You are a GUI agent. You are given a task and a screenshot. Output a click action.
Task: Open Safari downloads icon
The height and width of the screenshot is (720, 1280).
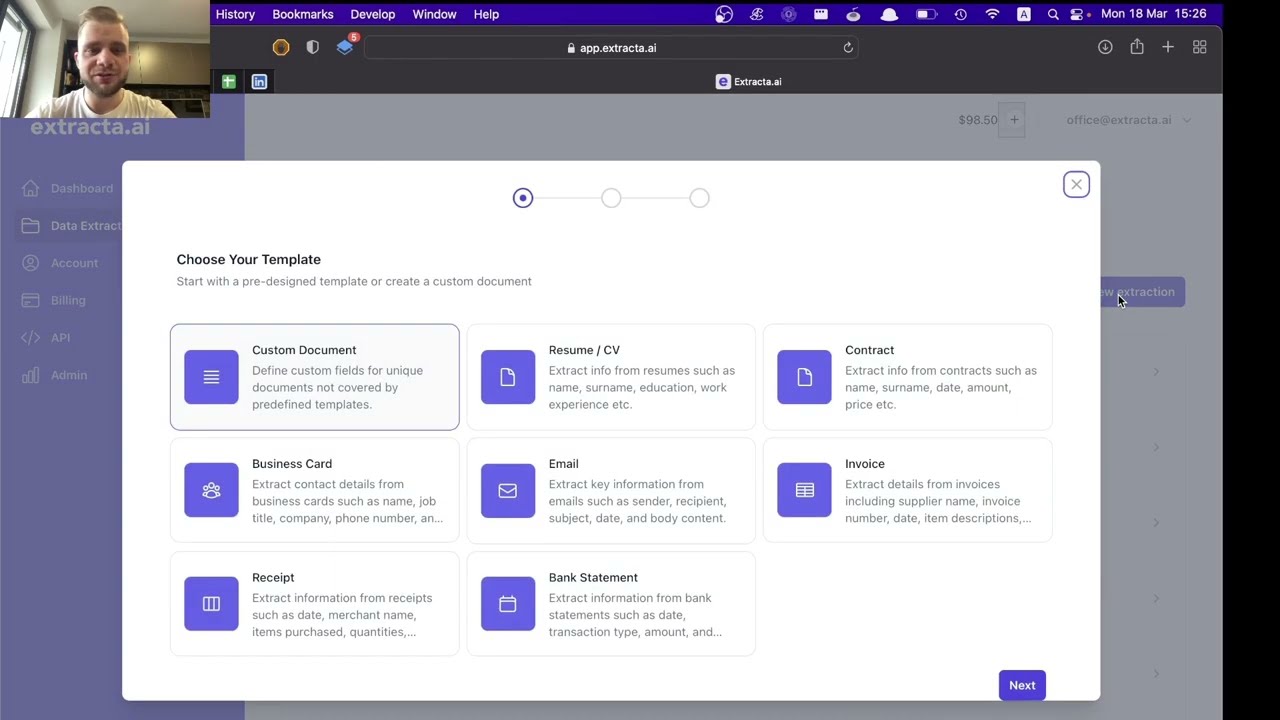pos(1105,47)
